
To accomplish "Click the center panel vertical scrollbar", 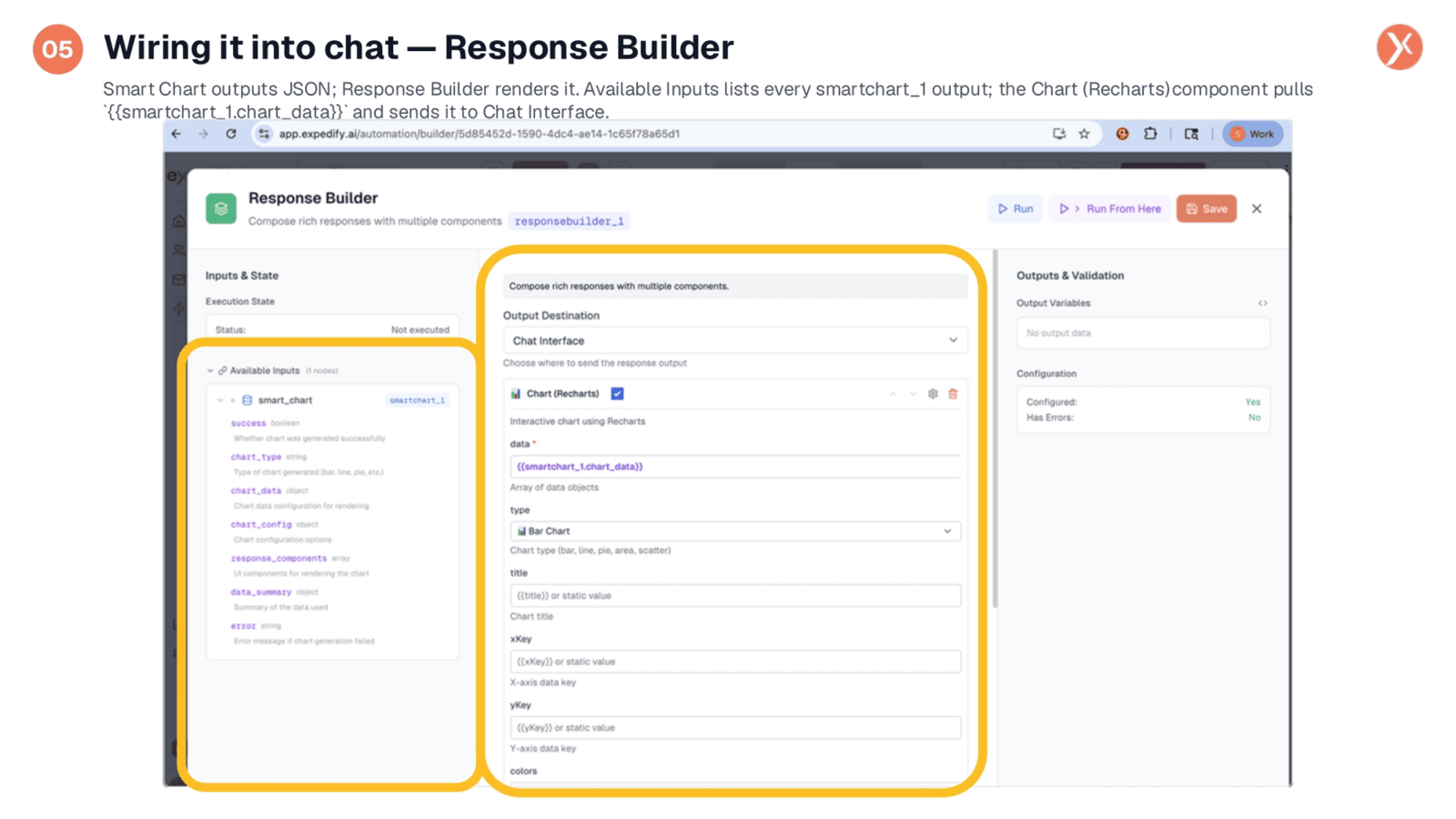I will tap(995, 428).
